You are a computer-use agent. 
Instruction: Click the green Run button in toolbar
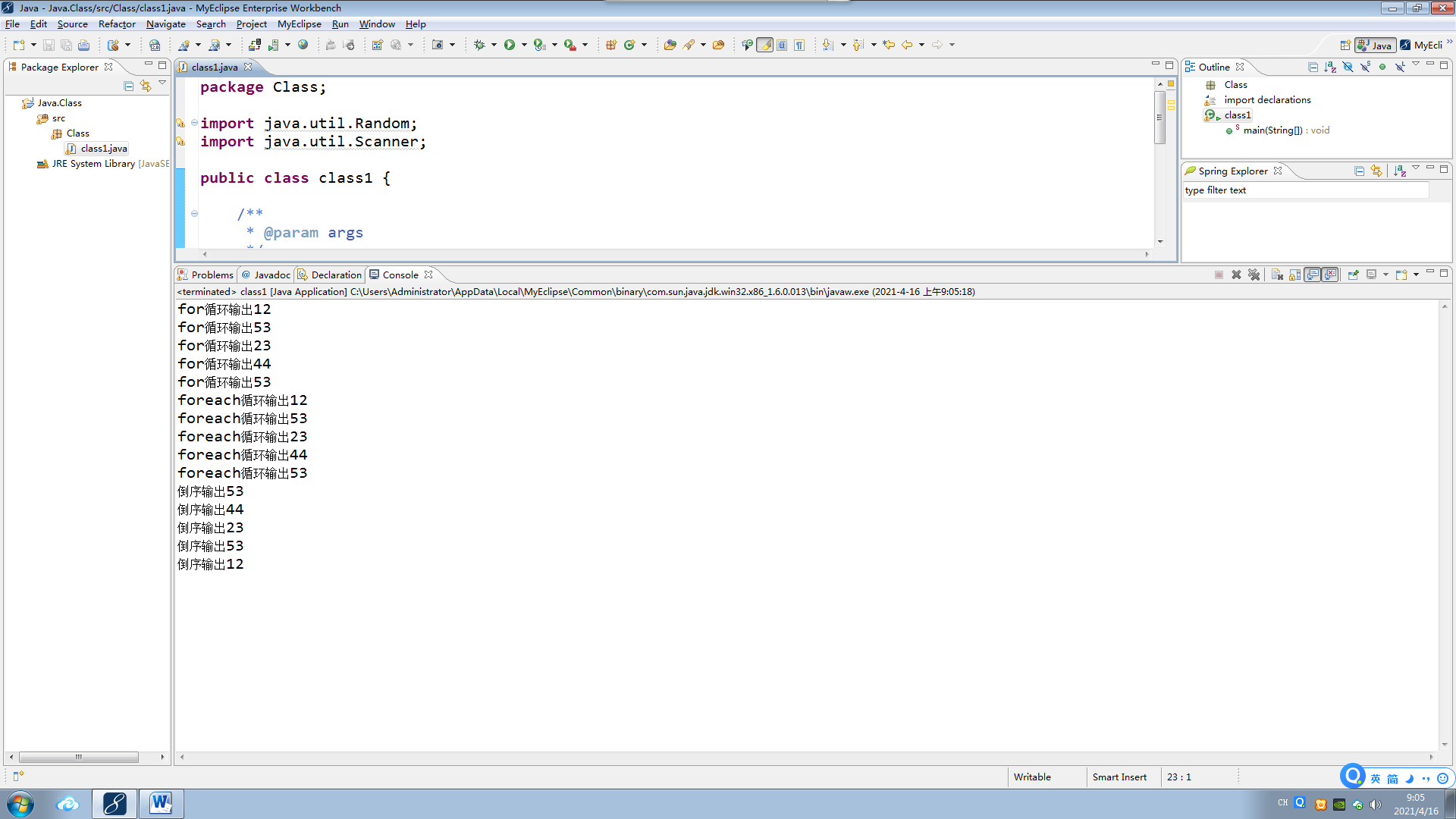(x=510, y=45)
